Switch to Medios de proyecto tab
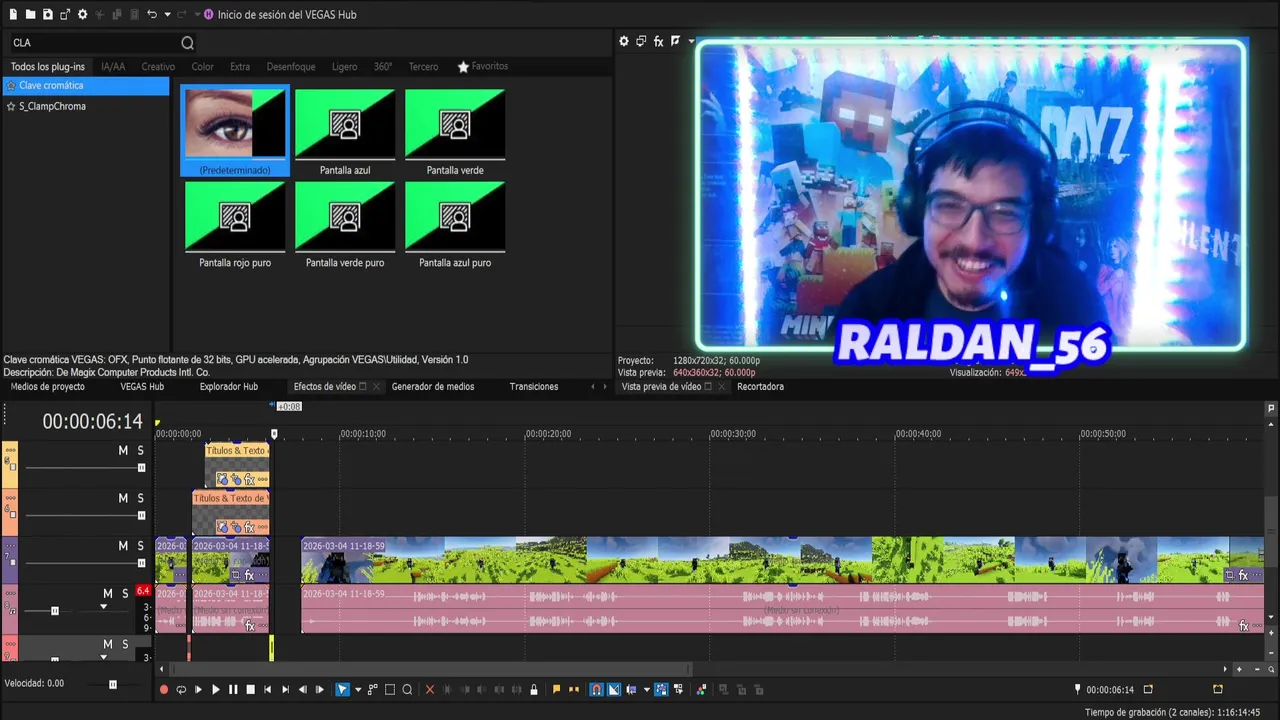The image size is (1280, 720). tap(48, 387)
